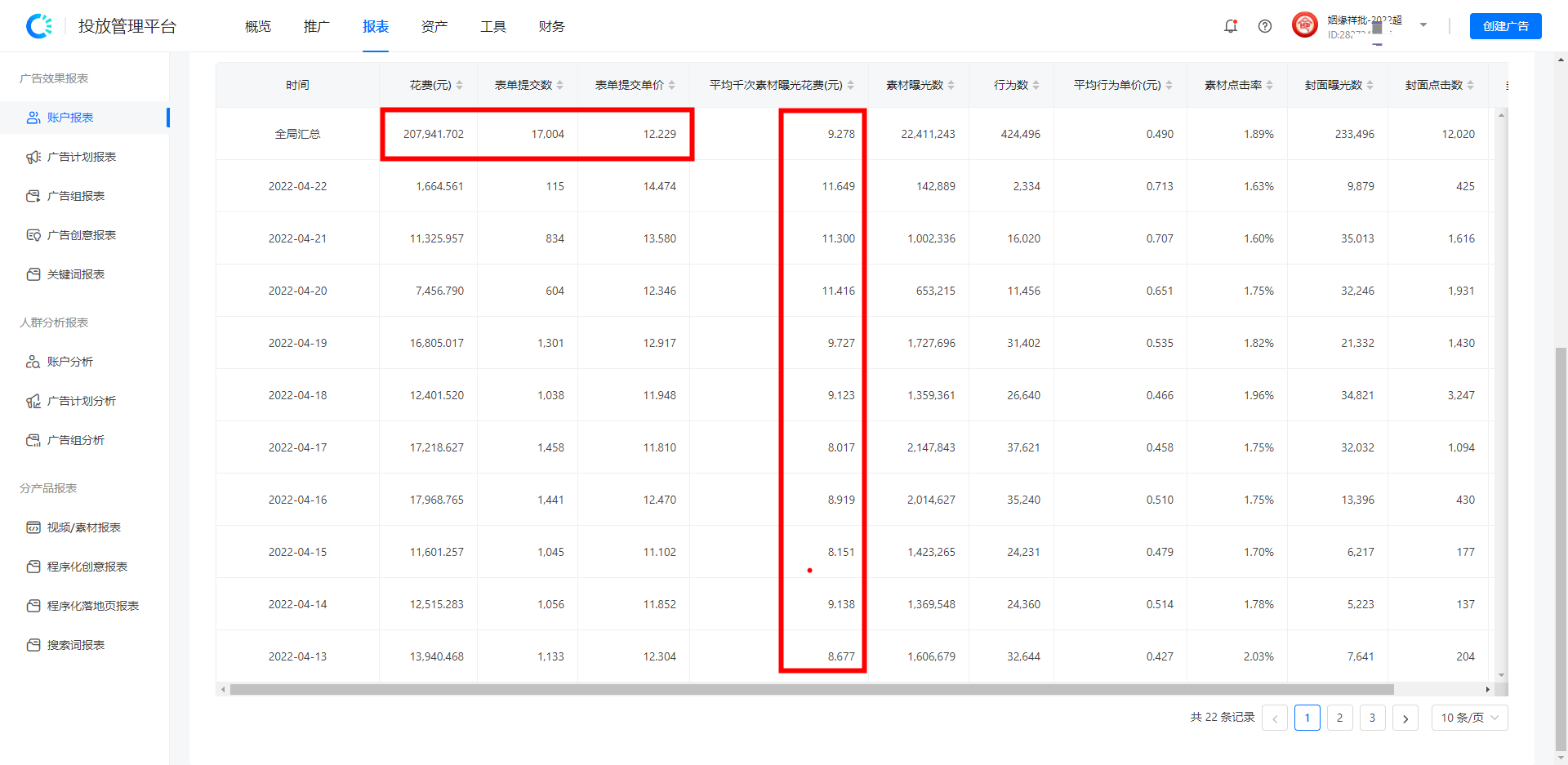Switch to the 推广 tab
Screen dimensions: 1568x765
(316, 26)
